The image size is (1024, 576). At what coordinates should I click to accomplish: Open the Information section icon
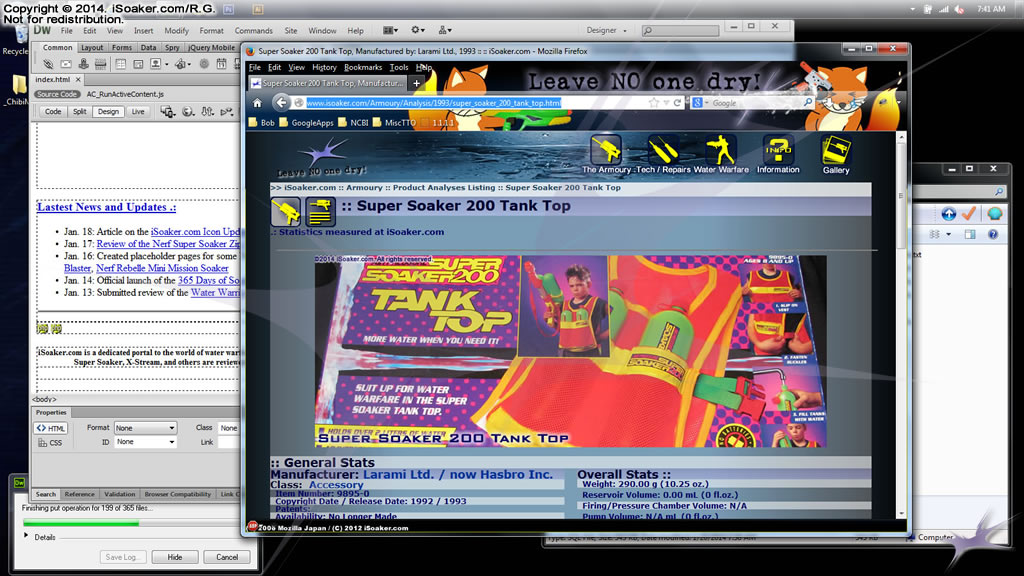tap(778, 150)
